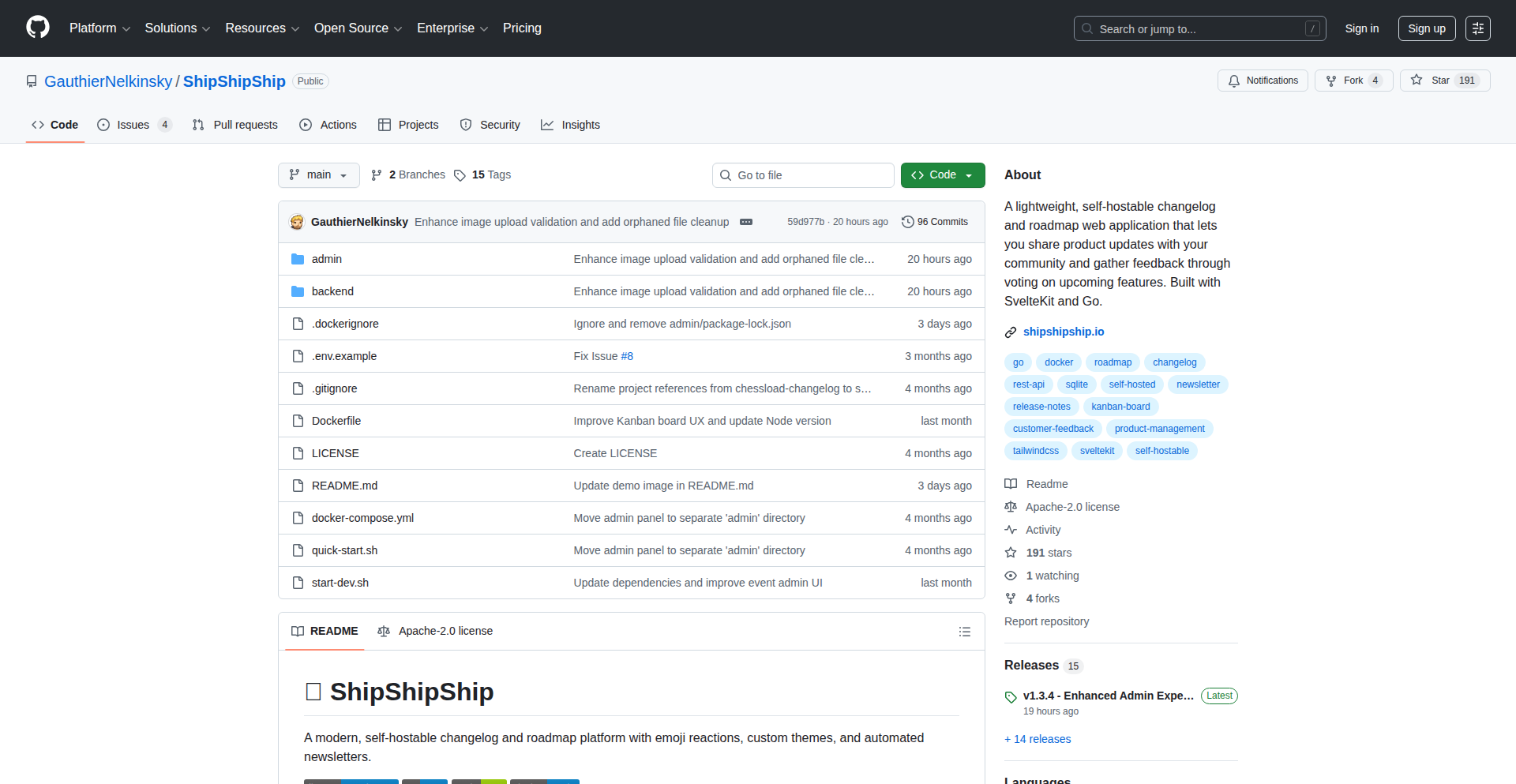Switch to the Projects tab
Viewport: 1516px width, 784px height.
408,125
